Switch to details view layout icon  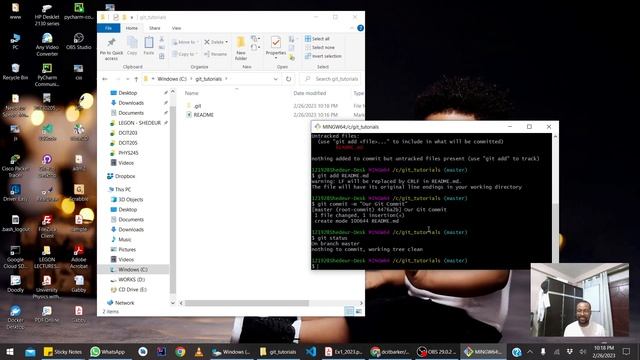[x=349, y=311]
